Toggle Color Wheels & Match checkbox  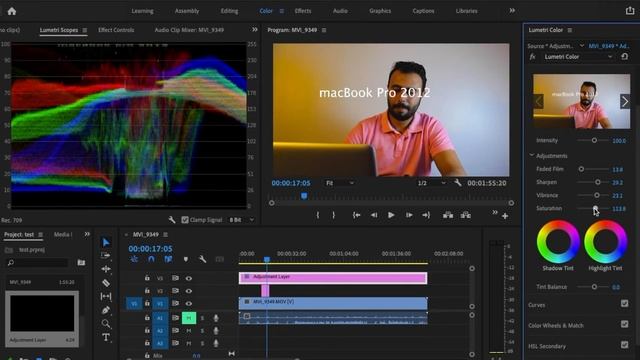[624, 324]
